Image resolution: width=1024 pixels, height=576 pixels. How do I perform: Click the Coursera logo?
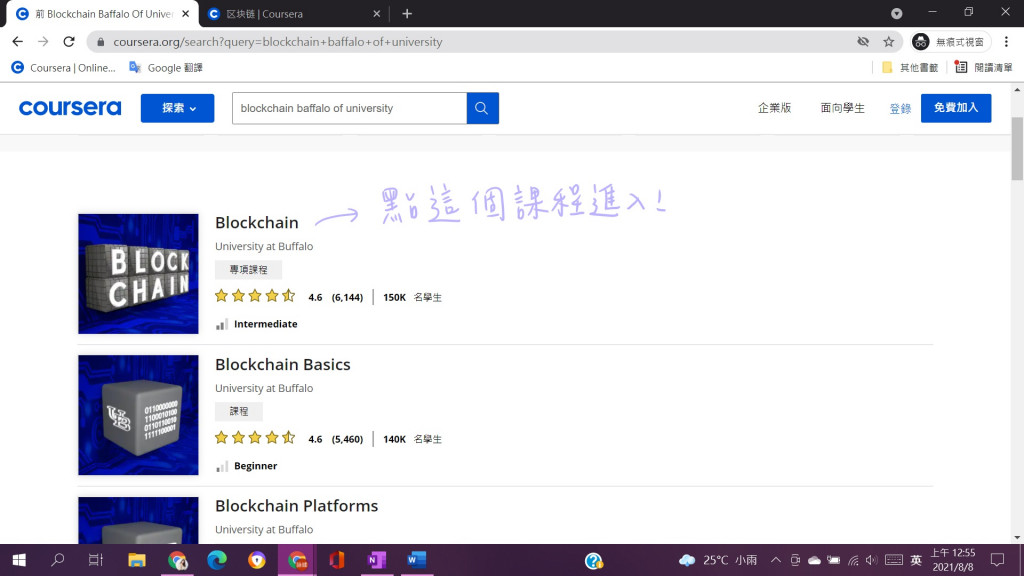70,108
